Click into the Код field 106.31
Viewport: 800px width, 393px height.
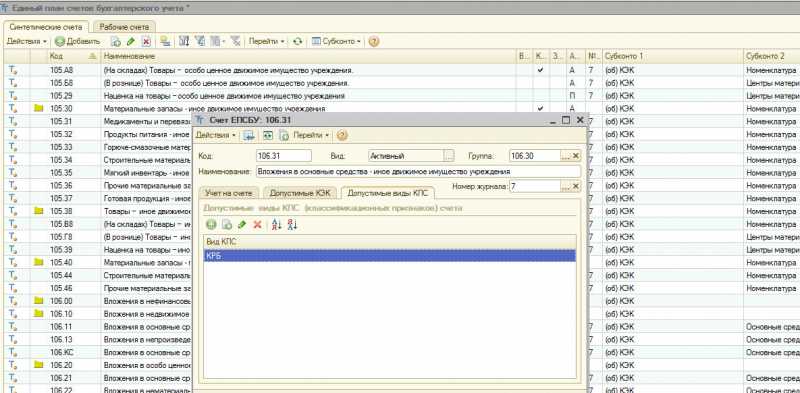pyautogui.click(x=284, y=156)
